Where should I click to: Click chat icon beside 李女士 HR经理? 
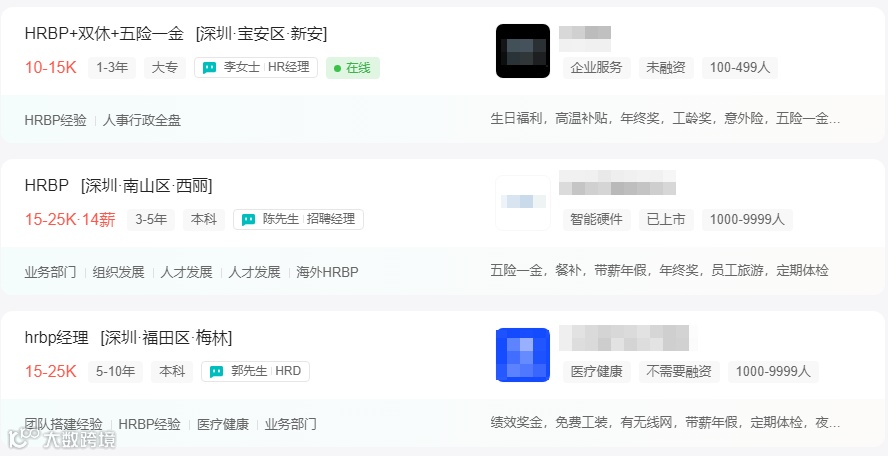click(x=210, y=68)
